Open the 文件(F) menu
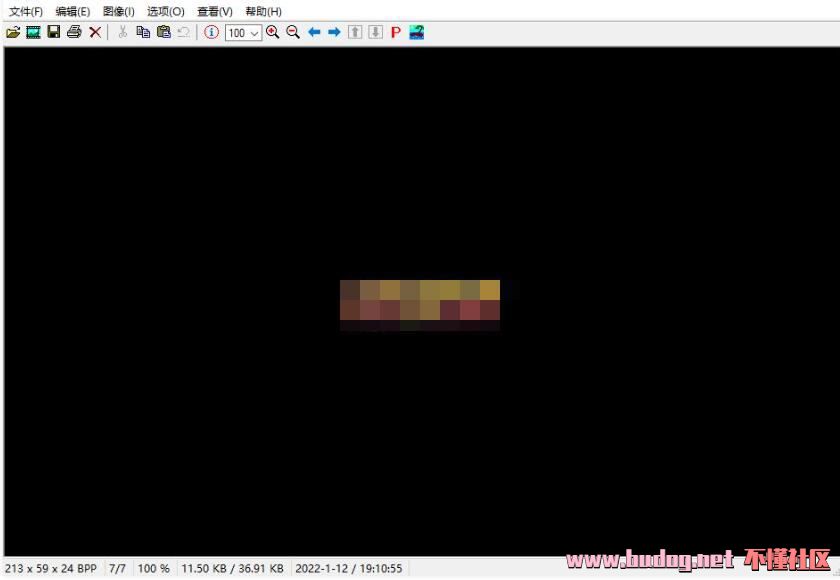This screenshot has width=840, height=580. pyautogui.click(x=26, y=11)
